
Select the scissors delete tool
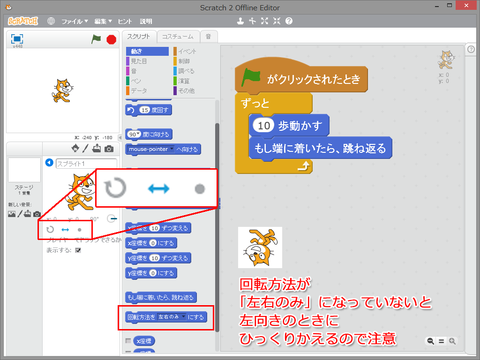(252, 21)
